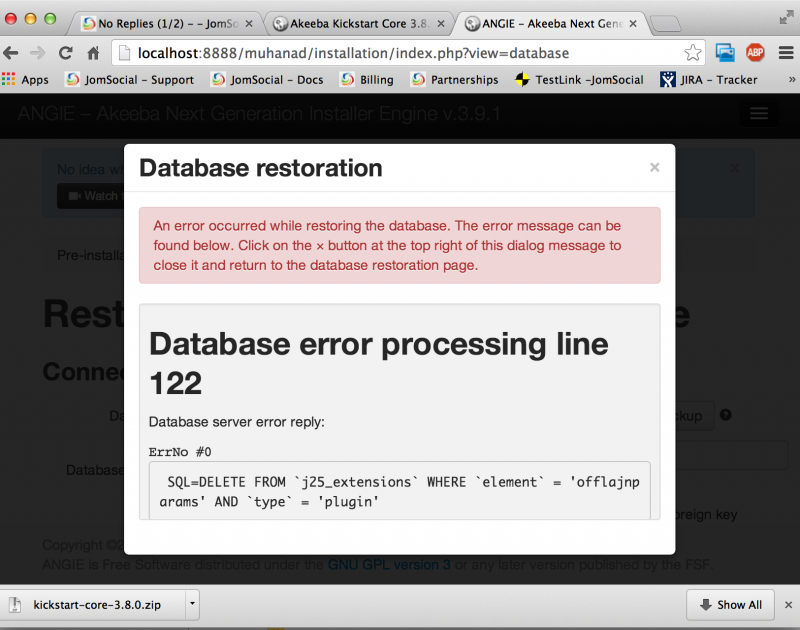Click the browser forward arrow
The height and width of the screenshot is (630, 800).
pos(38,53)
